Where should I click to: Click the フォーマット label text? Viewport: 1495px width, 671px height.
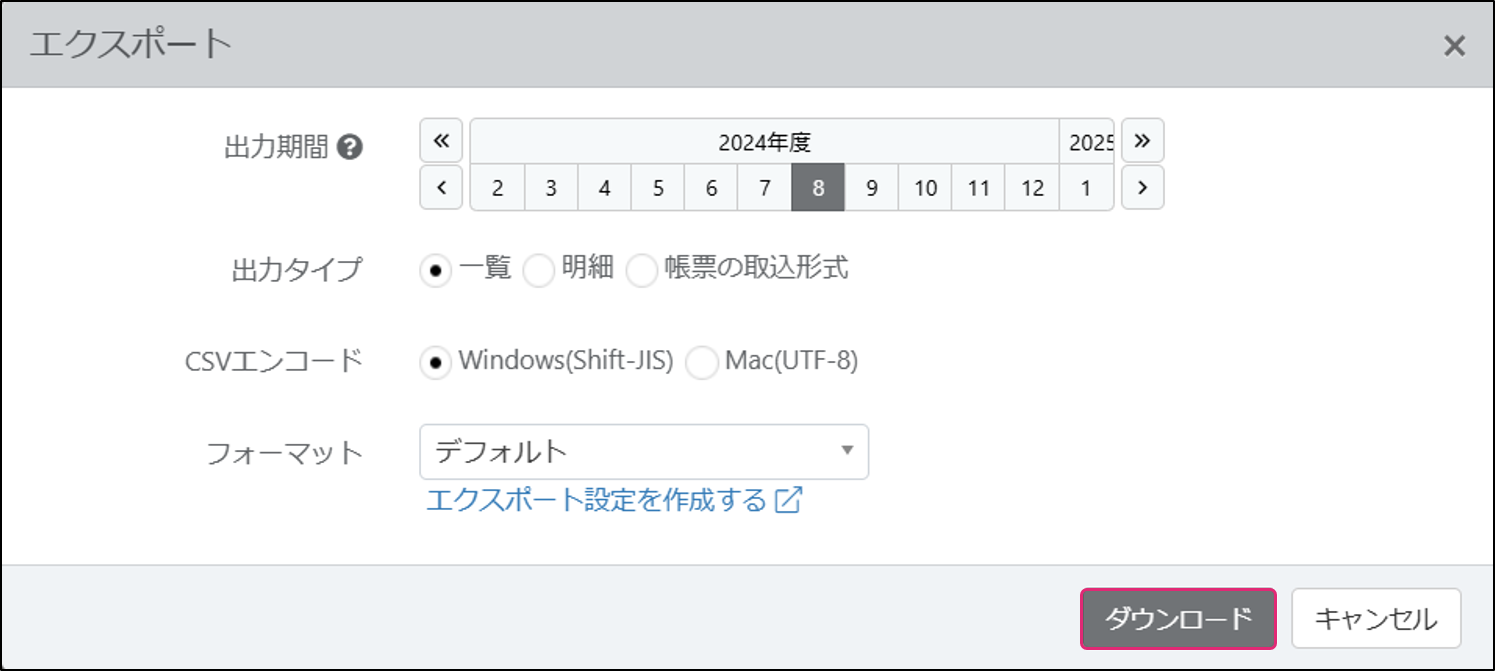(284, 453)
